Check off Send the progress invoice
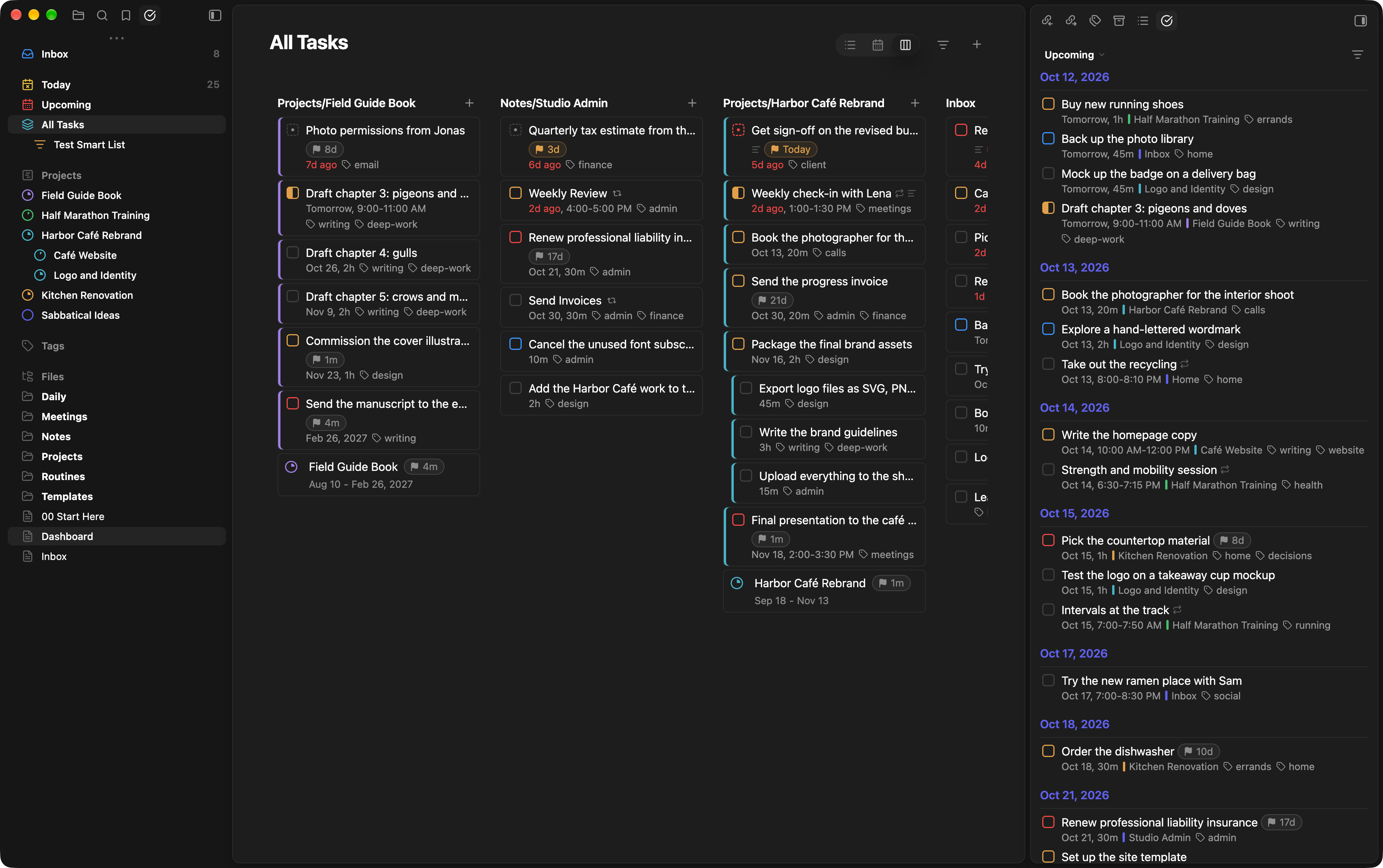Viewport: 1383px width, 868px height. tap(738, 281)
